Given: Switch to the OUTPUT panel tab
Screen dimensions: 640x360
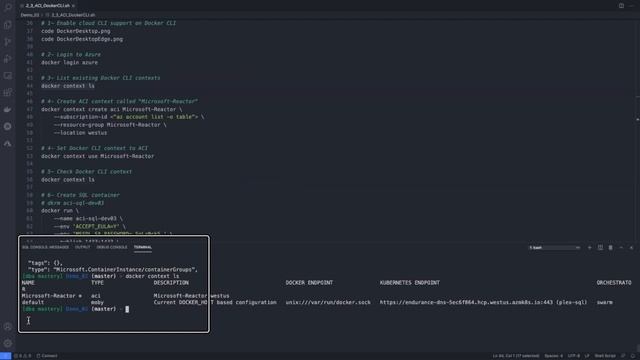Looking at the screenshot, I should click(x=82, y=247).
